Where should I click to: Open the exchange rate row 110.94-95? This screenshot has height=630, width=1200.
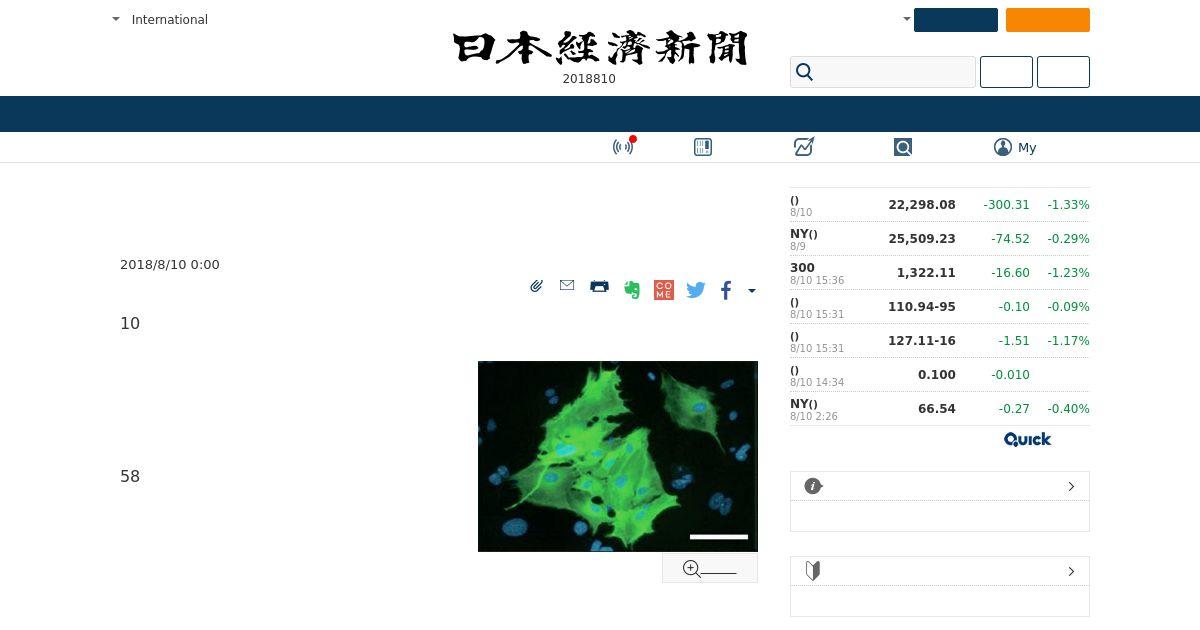tap(940, 307)
